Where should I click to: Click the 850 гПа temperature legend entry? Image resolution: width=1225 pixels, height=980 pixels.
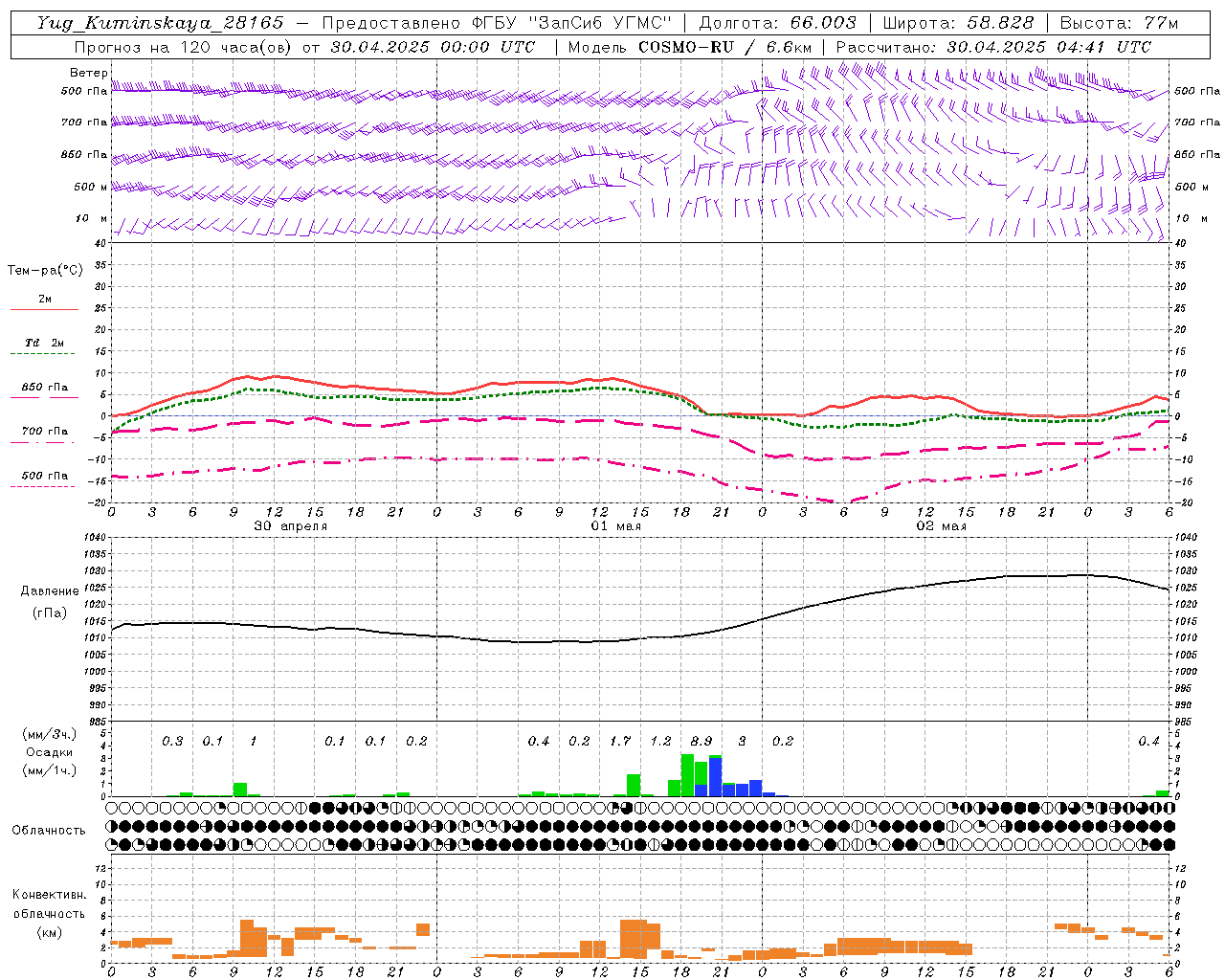point(44,388)
